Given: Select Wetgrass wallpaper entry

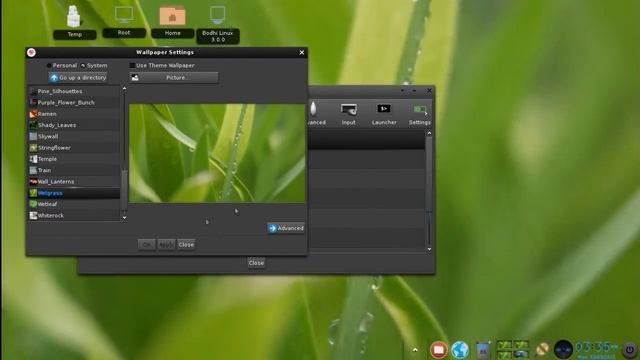Looking at the screenshot, I should (x=74, y=193).
